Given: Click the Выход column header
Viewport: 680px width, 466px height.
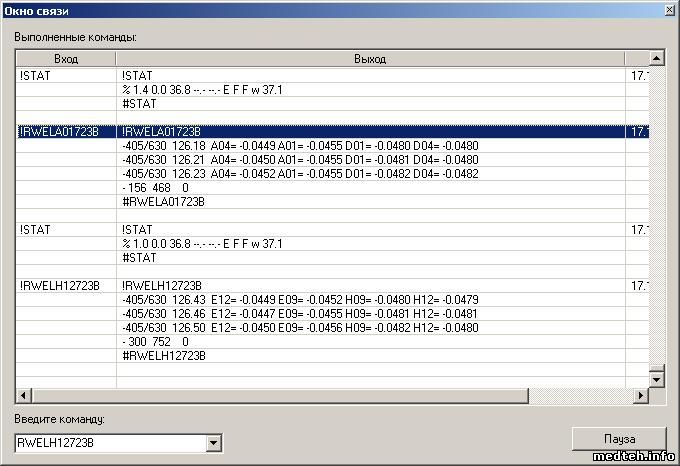Looking at the screenshot, I should [370, 59].
